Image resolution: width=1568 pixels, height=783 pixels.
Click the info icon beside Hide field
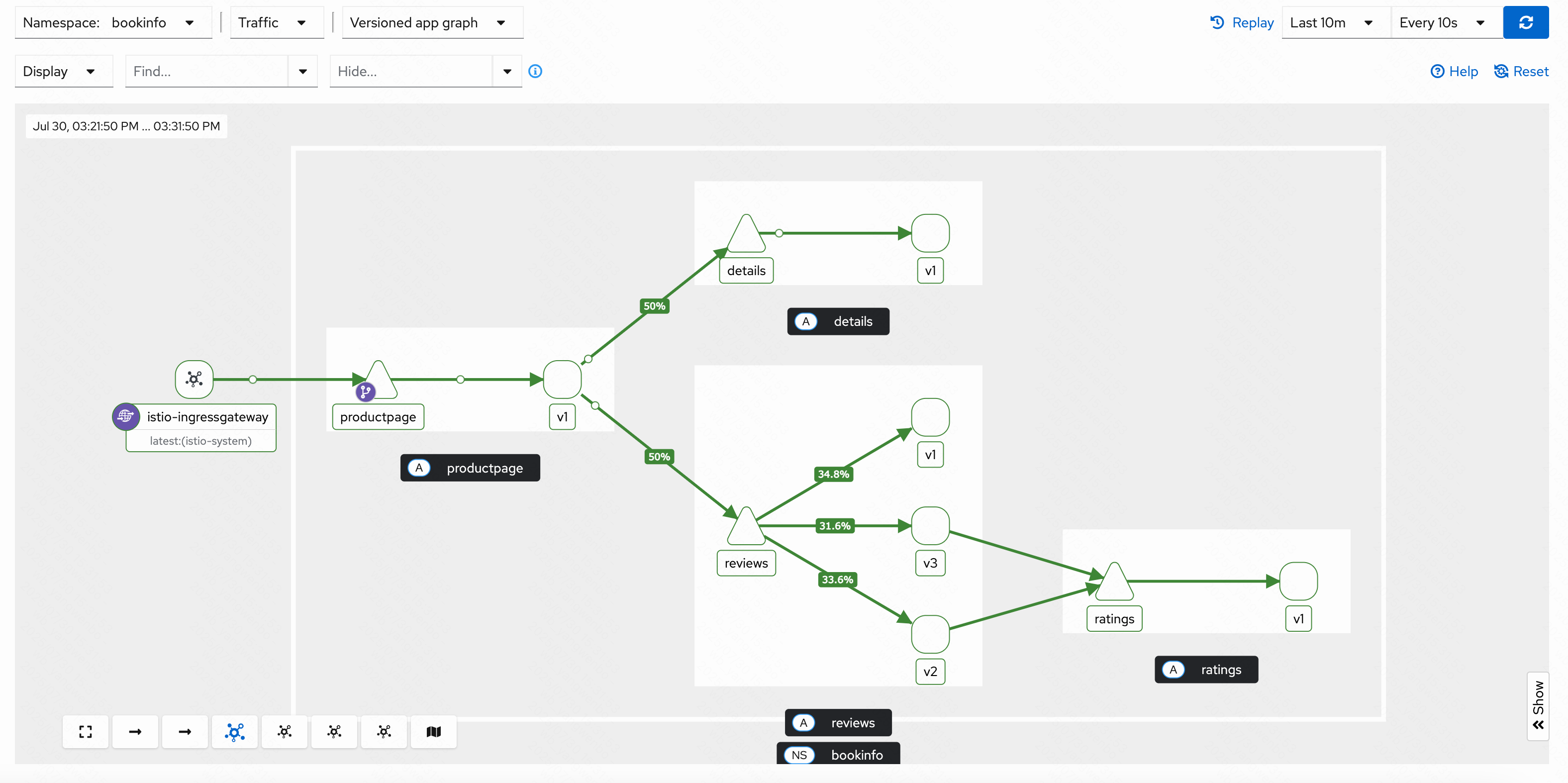535,71
